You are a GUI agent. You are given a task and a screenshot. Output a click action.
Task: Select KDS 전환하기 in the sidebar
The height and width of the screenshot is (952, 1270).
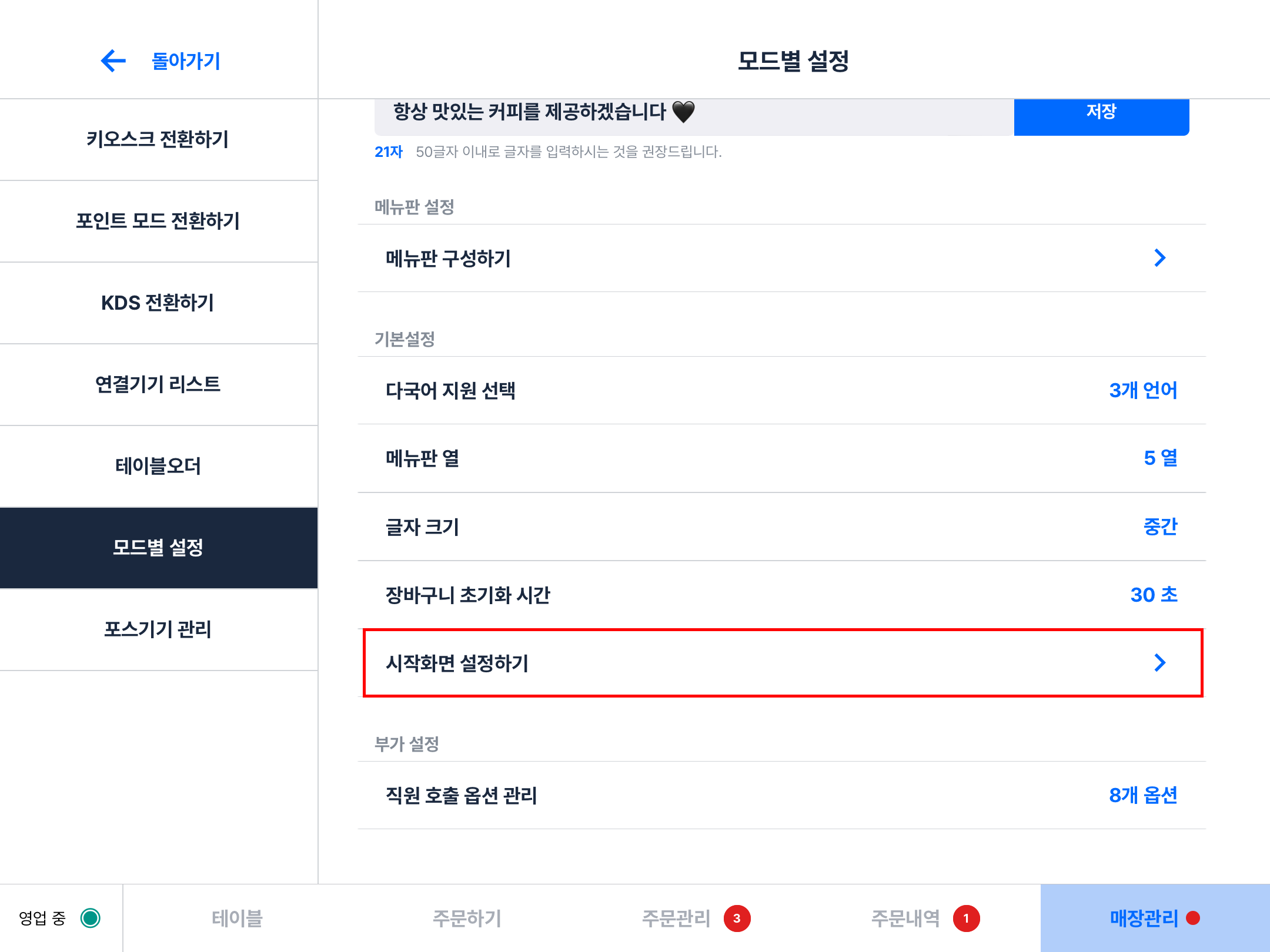coord(158,303)
